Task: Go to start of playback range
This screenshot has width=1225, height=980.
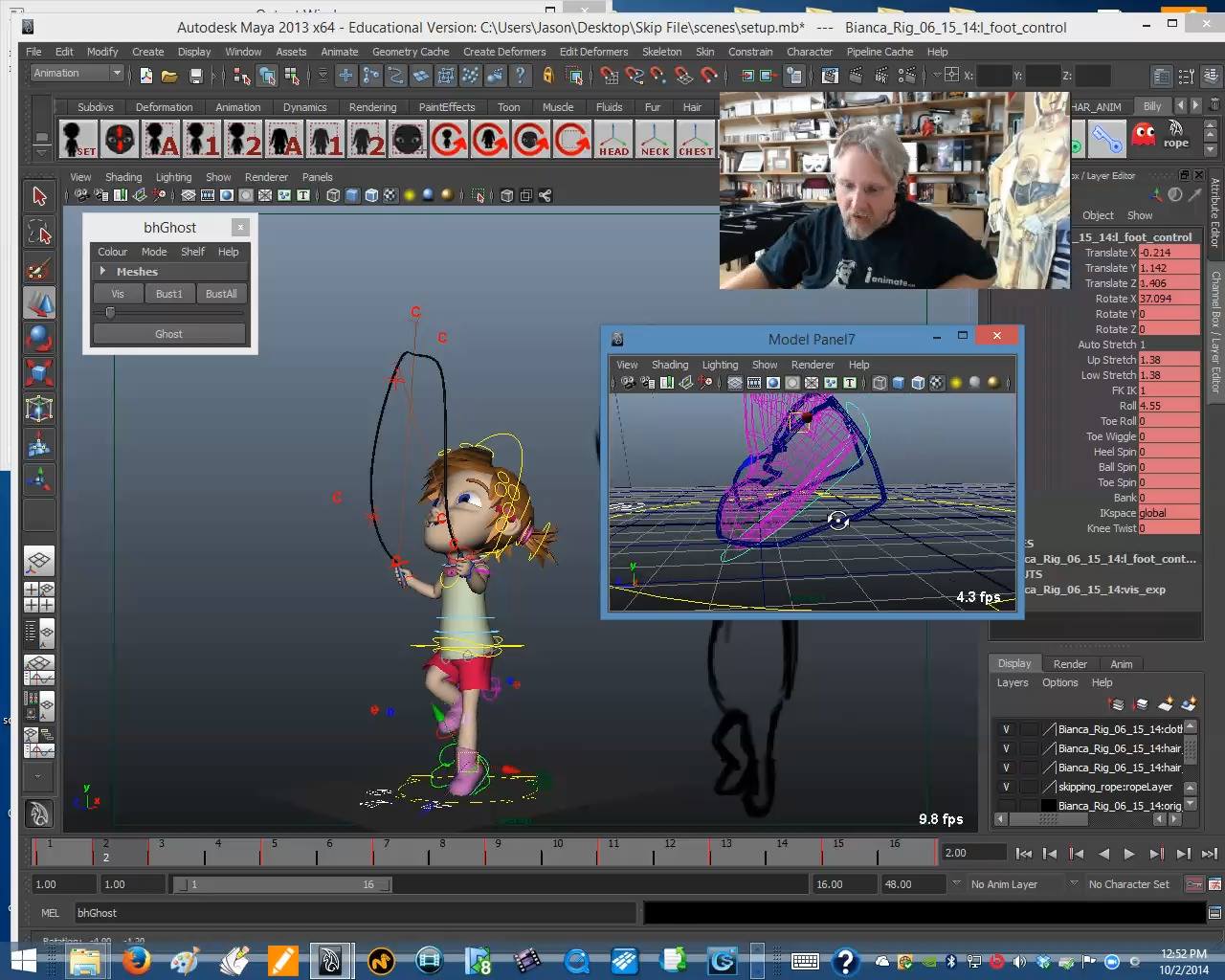Action: click(1023, 854)
